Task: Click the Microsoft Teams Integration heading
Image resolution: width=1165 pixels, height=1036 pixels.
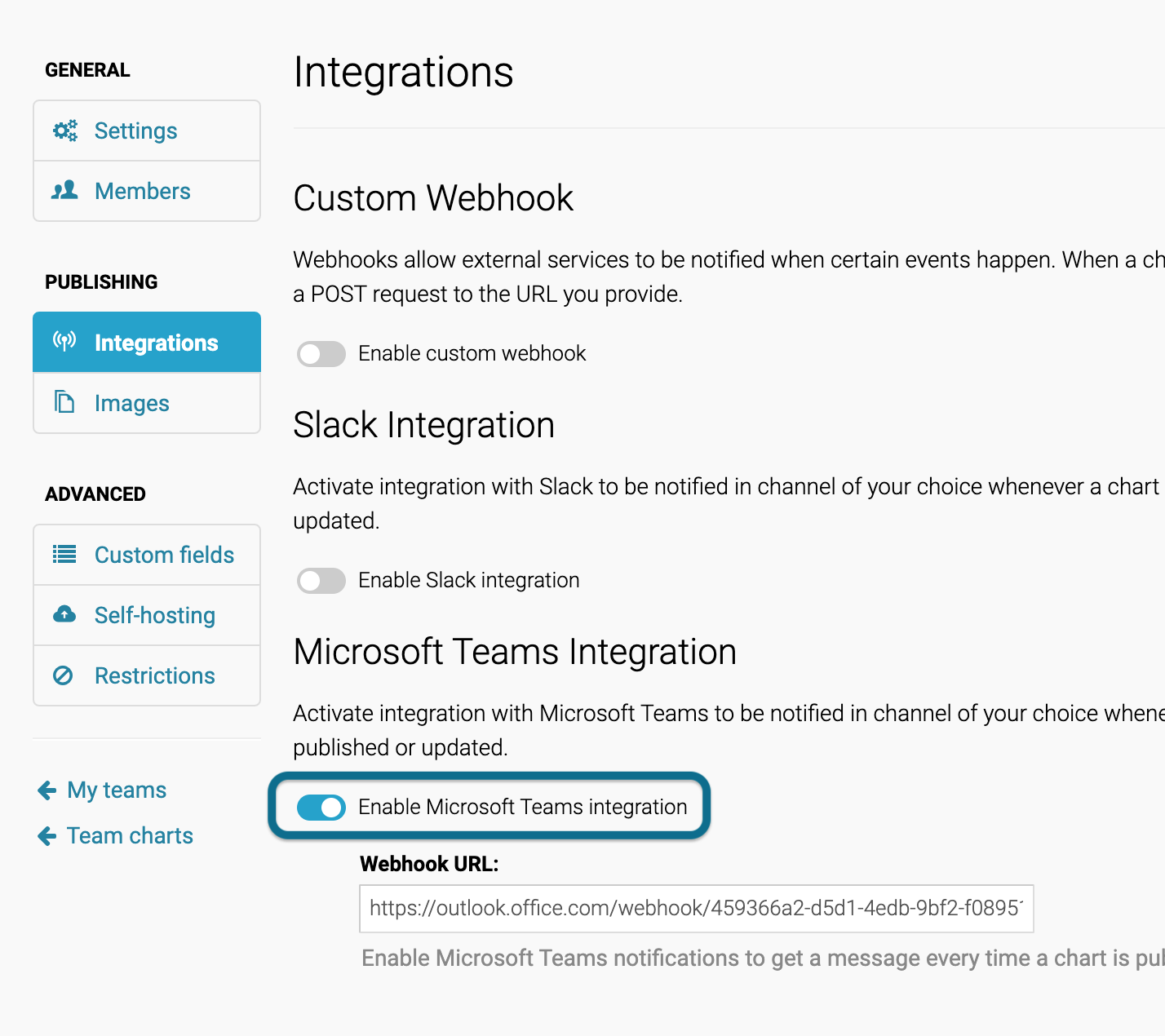Action: point(516,652)
